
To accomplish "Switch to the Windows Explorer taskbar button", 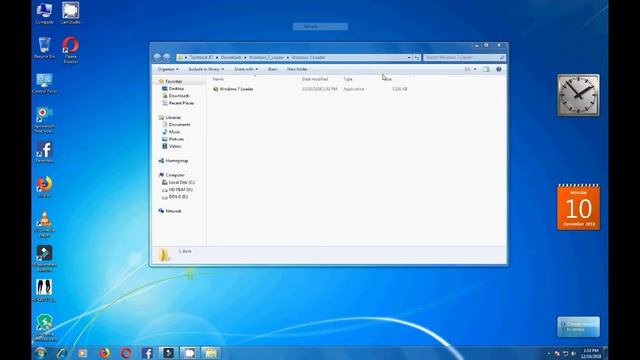I will 211,353.
